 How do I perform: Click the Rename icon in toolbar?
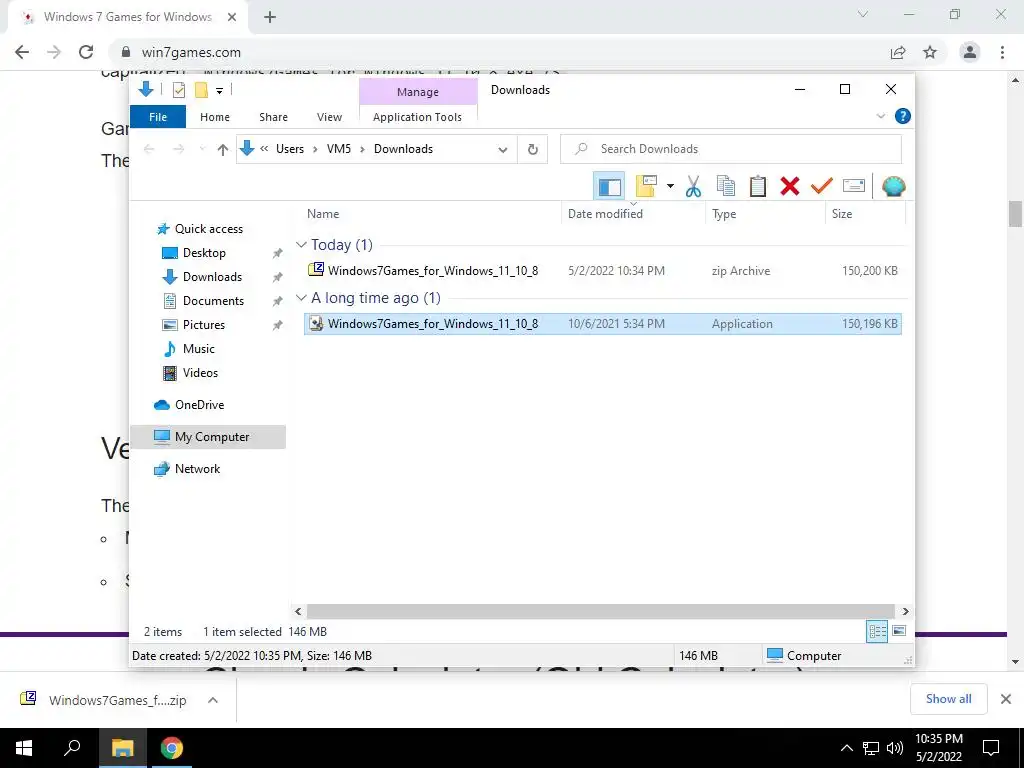[854, 186]
